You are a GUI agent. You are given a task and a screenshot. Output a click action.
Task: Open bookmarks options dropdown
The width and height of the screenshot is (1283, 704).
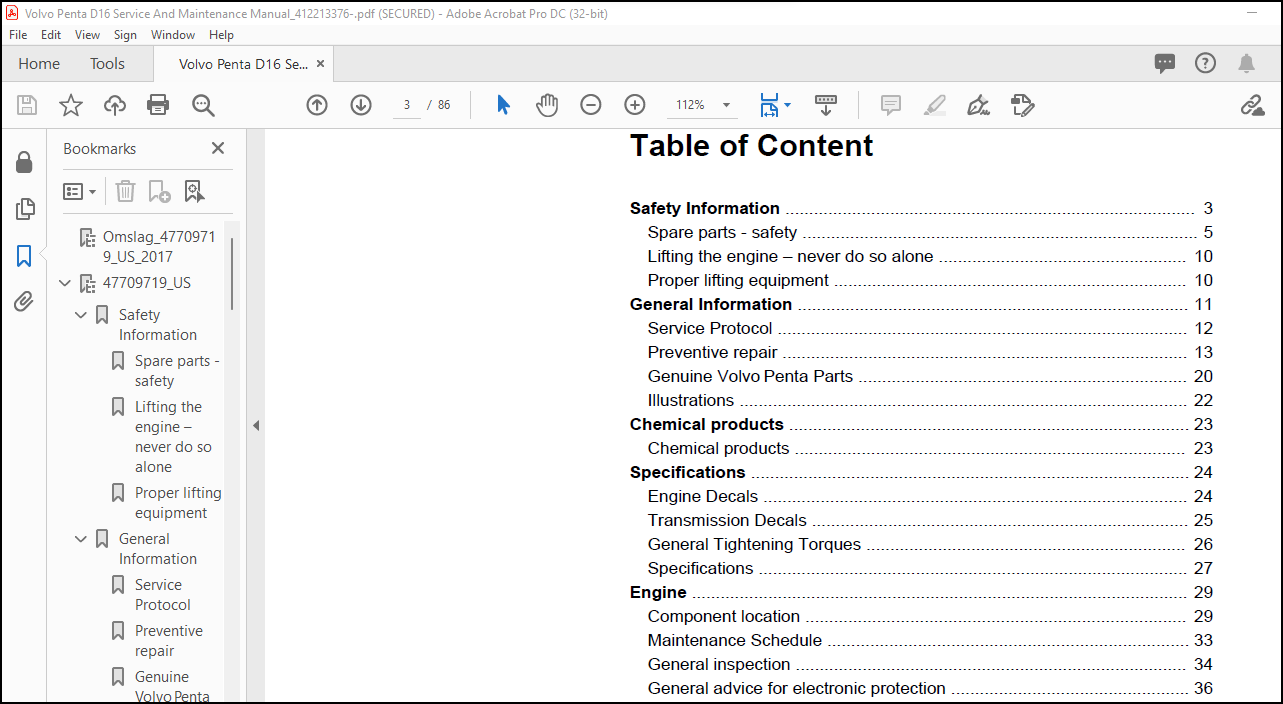tap(80, 191)
